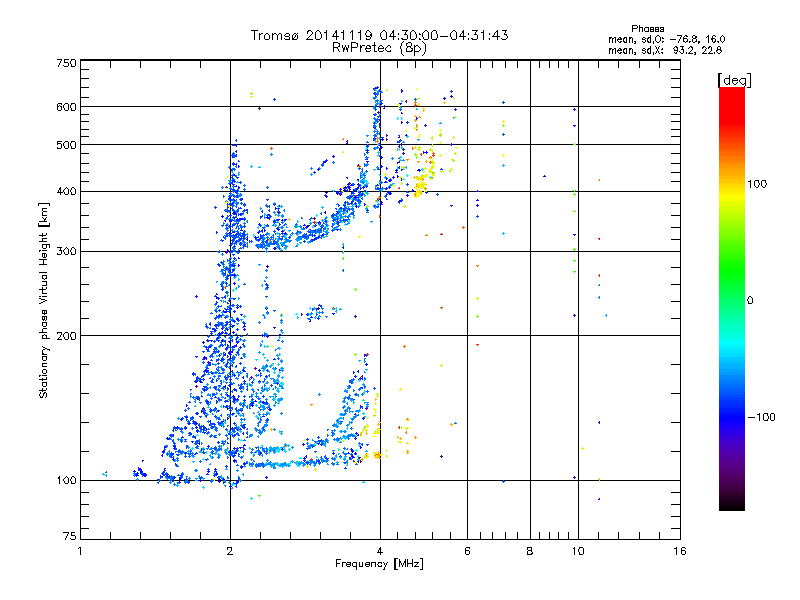
Task: Click the rainbow phase colorbar
Action: pos(732,299)
